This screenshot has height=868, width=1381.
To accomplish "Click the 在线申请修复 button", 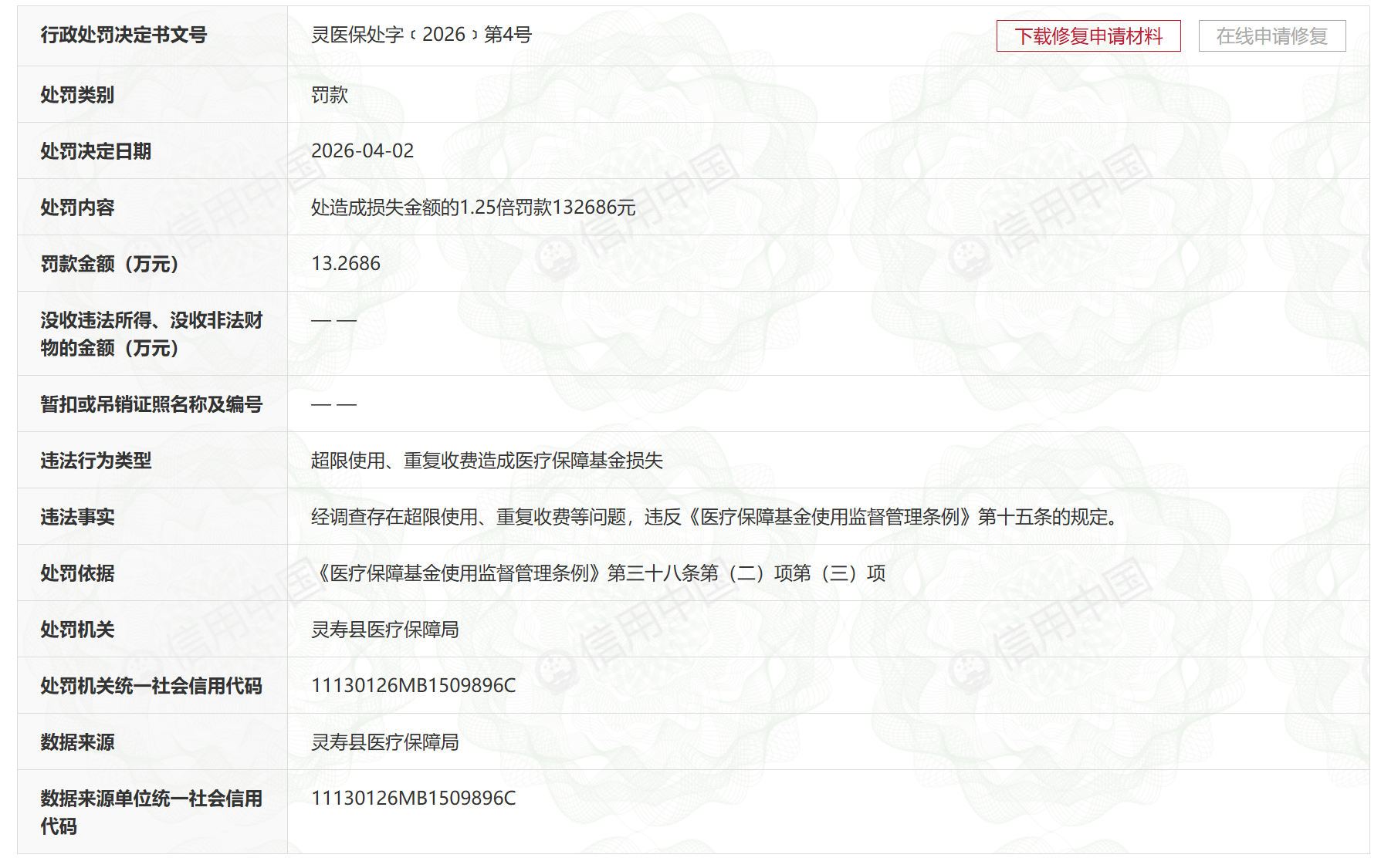I will 1271,36.
